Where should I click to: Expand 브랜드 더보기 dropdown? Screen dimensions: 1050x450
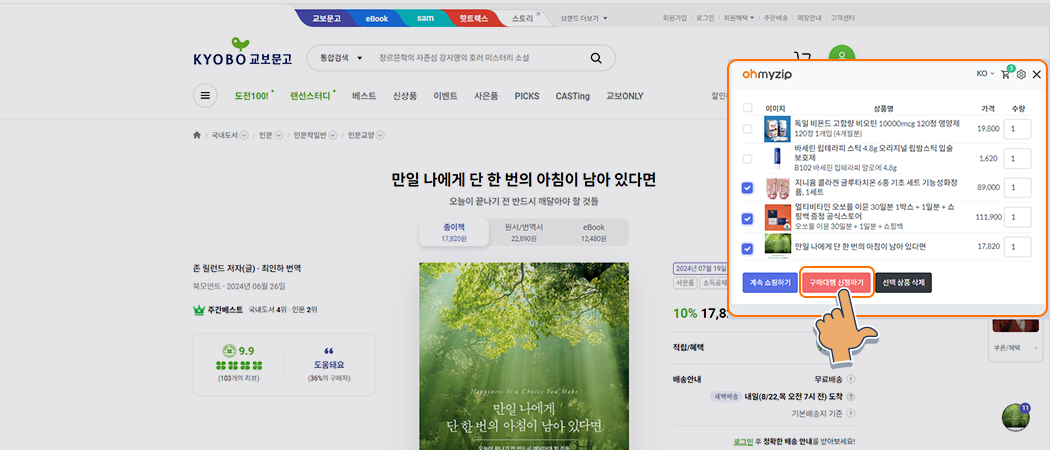coord(584,18)
